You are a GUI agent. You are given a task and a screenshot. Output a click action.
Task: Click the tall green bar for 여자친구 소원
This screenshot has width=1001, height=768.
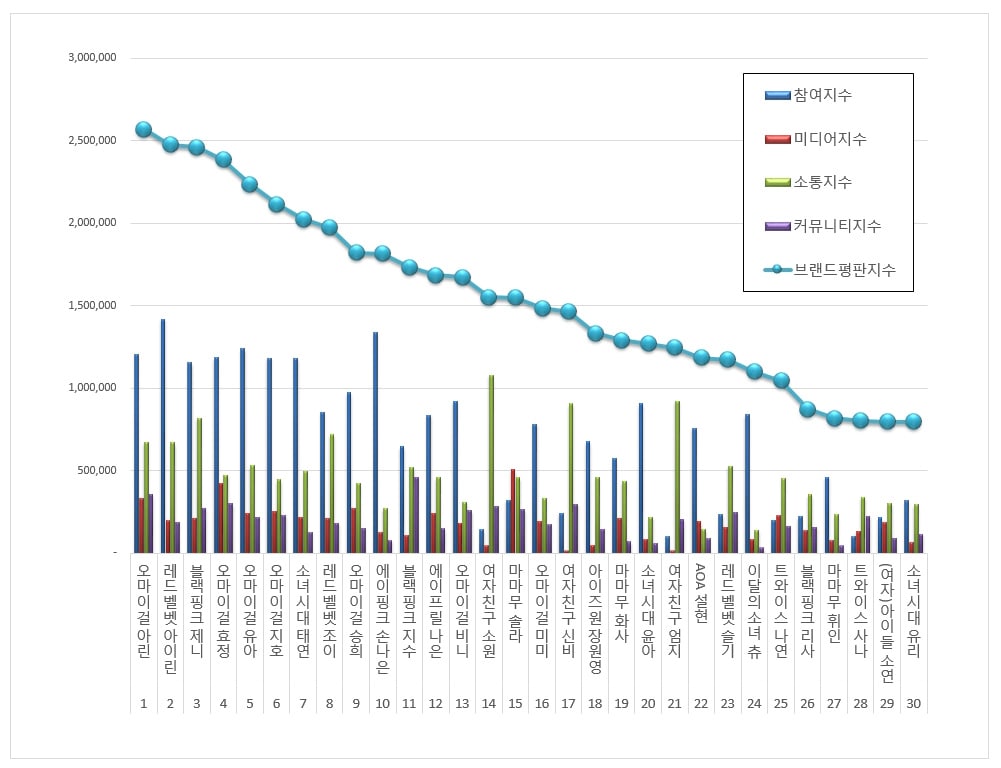tap(492, 464)
